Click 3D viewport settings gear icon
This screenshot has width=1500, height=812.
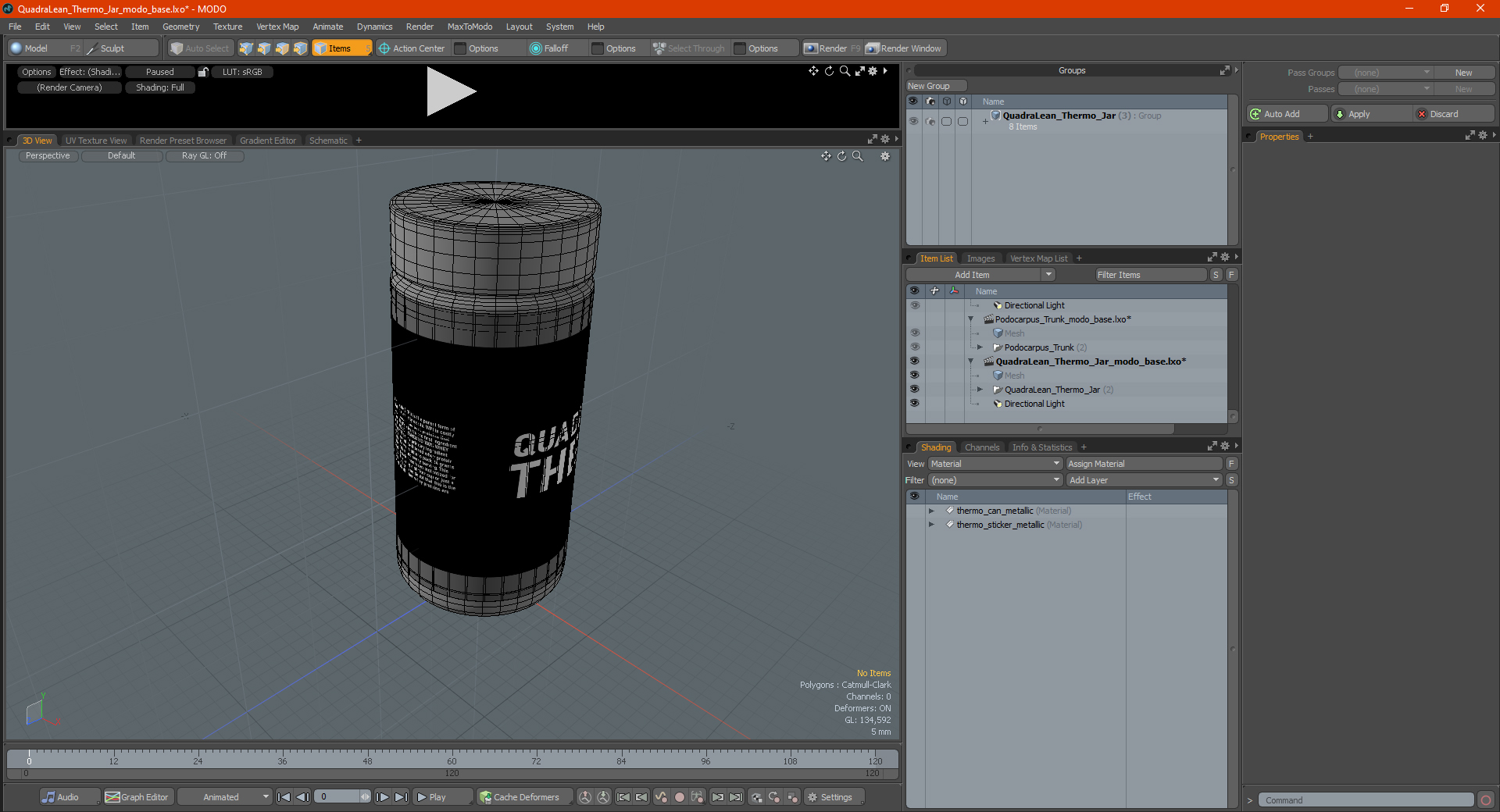885,156
